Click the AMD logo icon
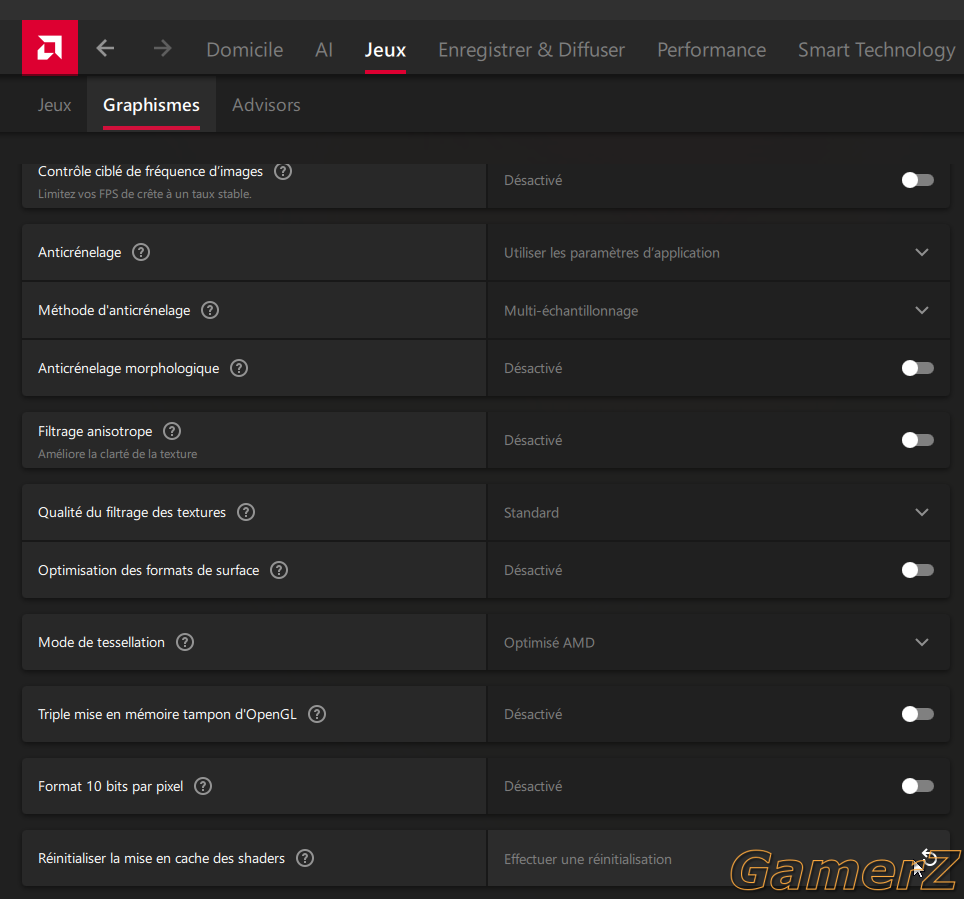The height and width of the screenshot is (899, 964). (x=50, y=47)
